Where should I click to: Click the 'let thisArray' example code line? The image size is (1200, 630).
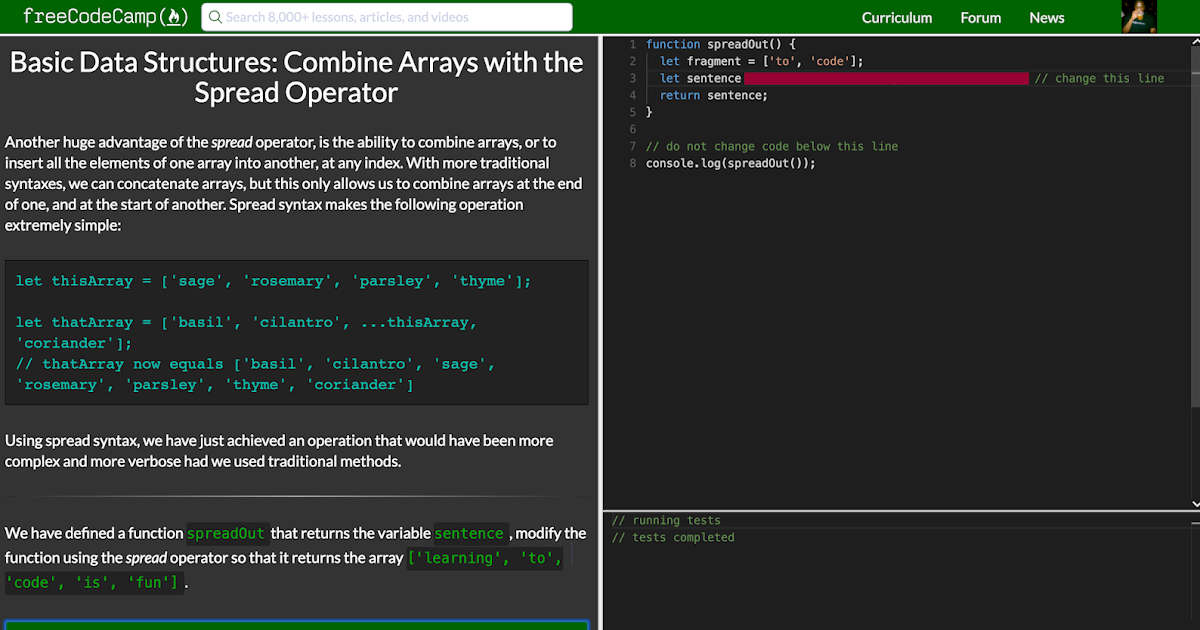(273, 281)
